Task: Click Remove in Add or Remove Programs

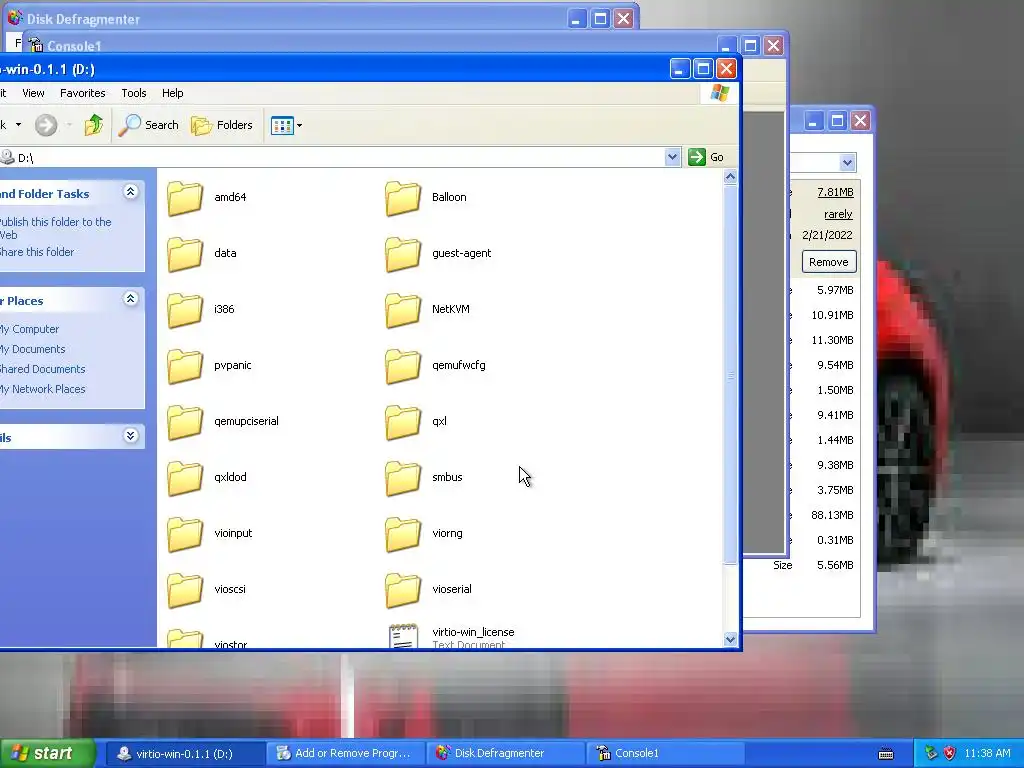Action: click(829, 262)
